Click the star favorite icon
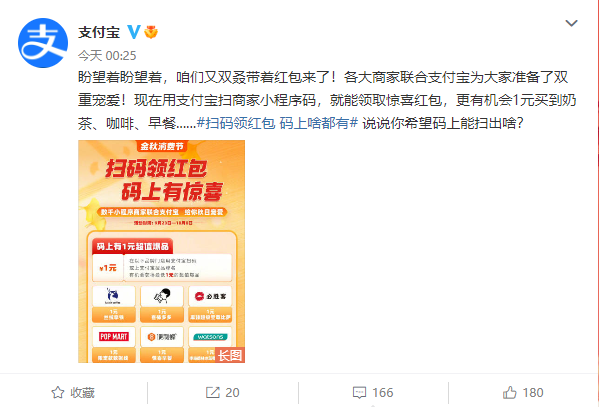Viewport: 599px width, 407px height. [x=58, y=392]
